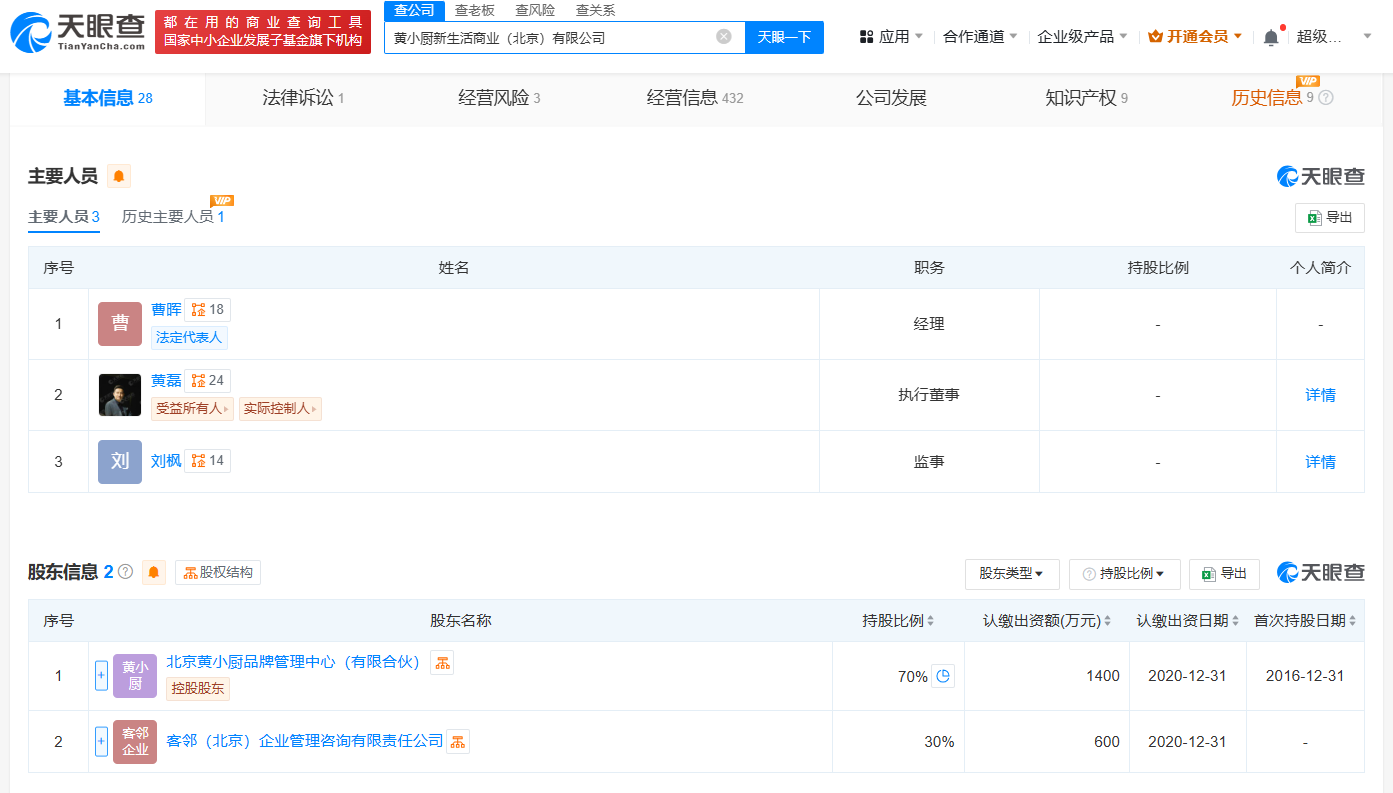Click the bell alert icon beside 主要人员
The width and height of the screenshot is (1393, 793).
pos(119,177)
